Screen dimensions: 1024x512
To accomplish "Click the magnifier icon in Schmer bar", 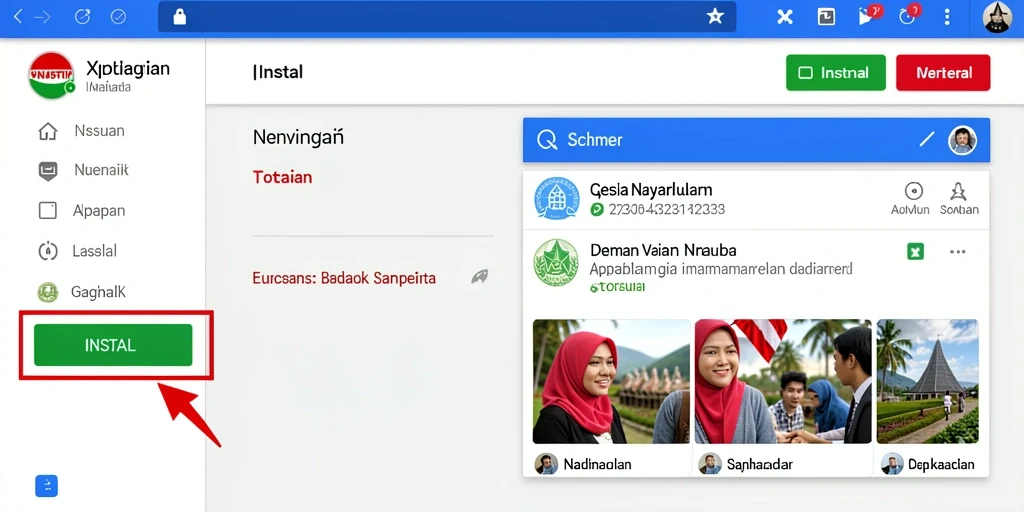I will [547, 140].
